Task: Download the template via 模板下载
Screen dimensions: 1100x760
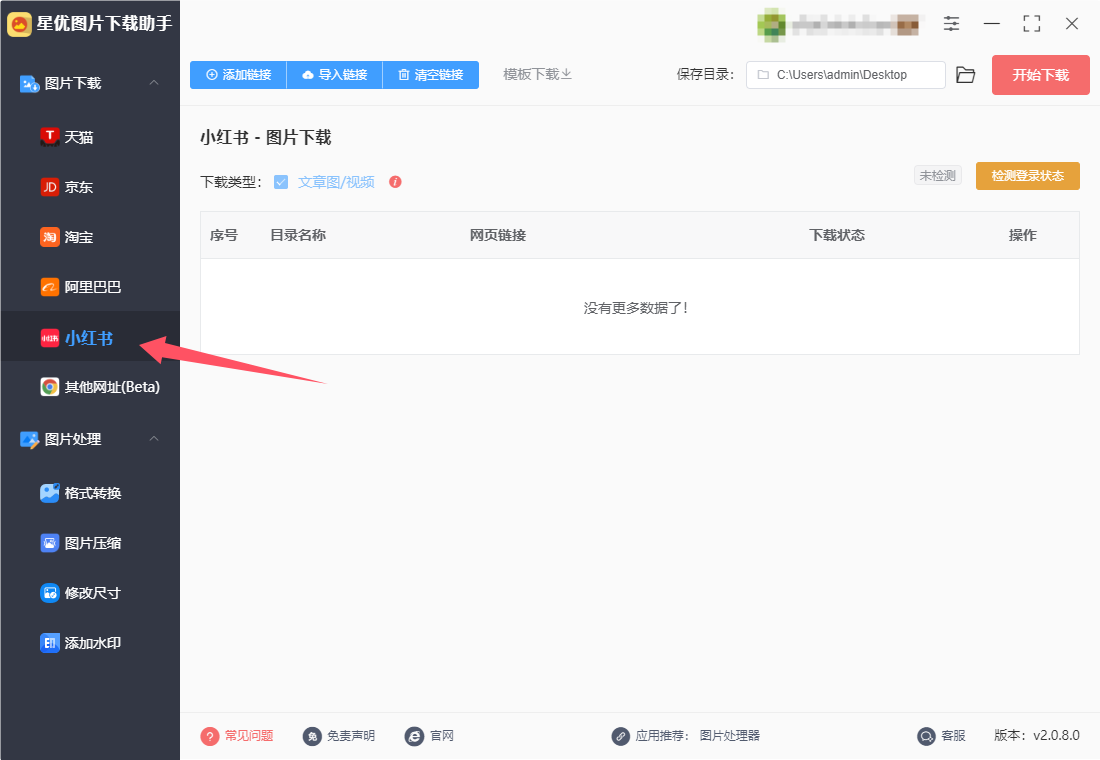Action: pos(537,74)
